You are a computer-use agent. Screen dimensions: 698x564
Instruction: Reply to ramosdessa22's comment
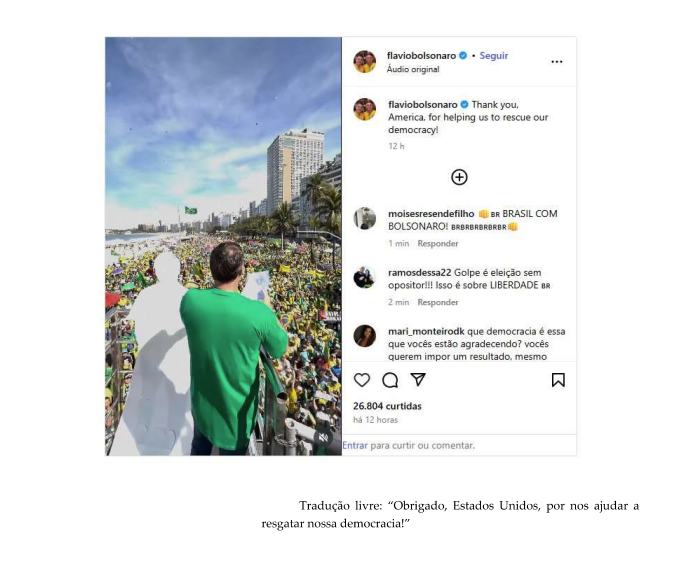[438, 302]
